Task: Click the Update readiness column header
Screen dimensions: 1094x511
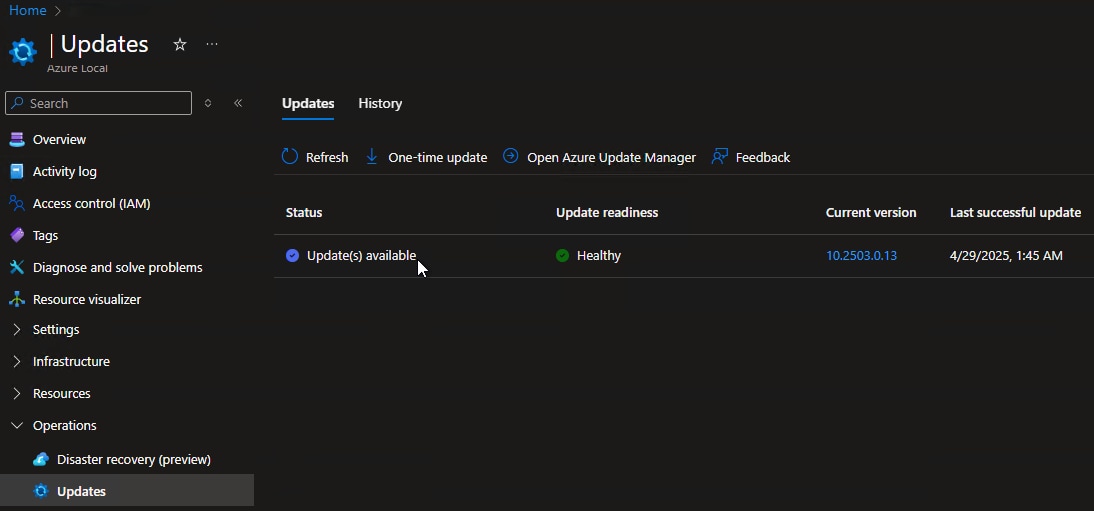Action: (x=607, y=212)
